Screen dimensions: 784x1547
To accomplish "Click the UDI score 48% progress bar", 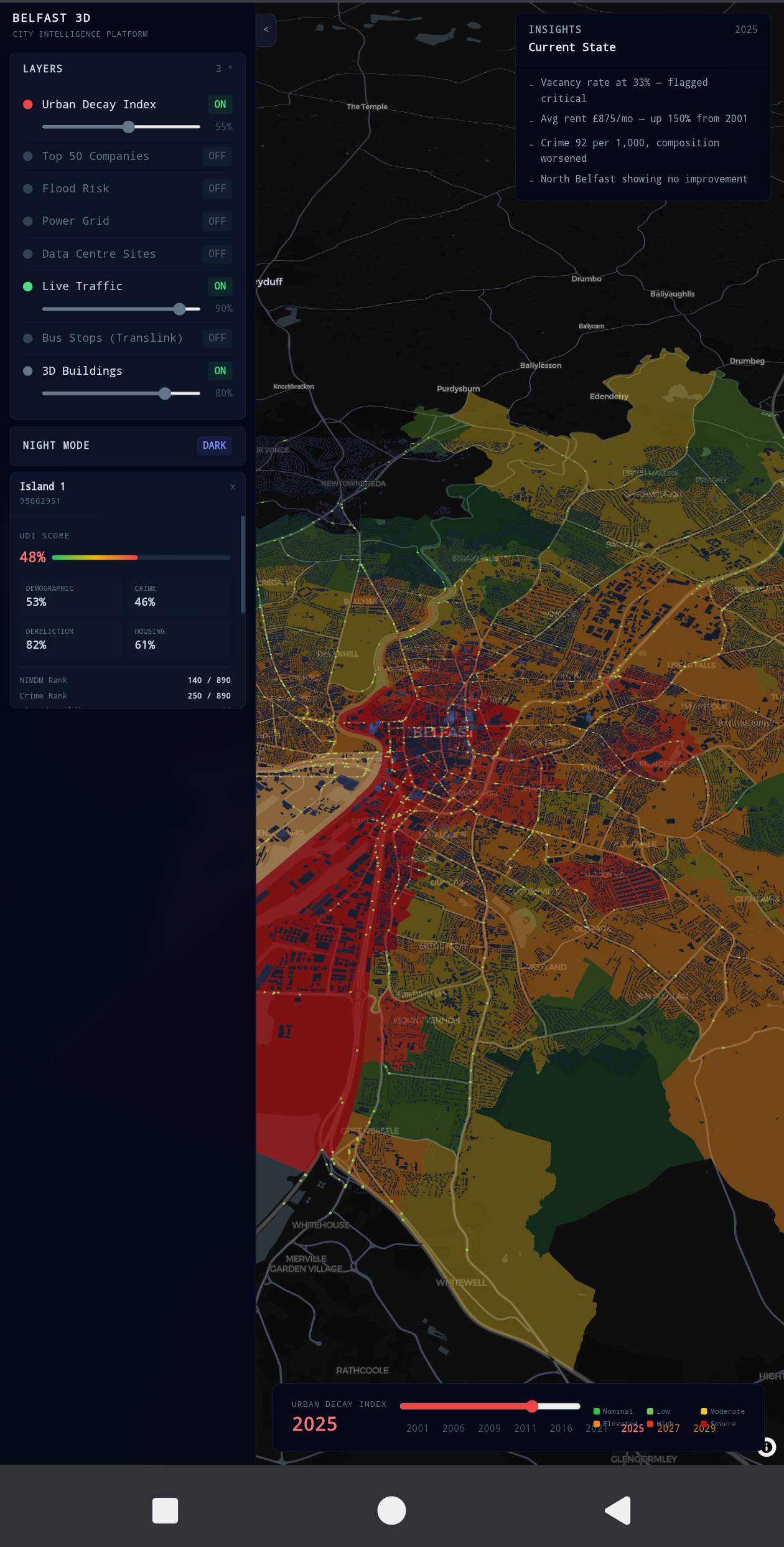I will 141,558.
